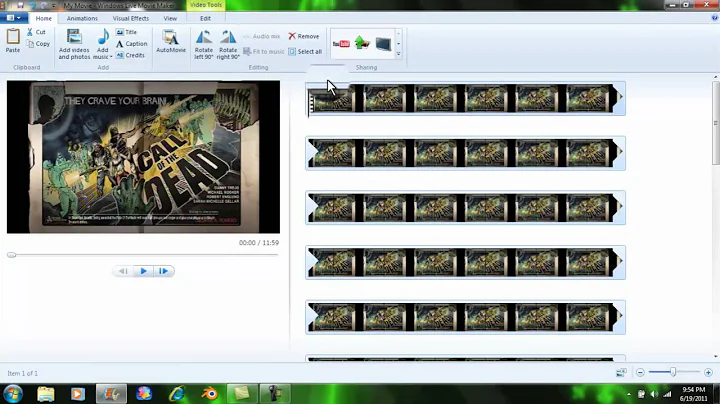This screenshot has width=720, height=404.
Task: Go to next frame
Action: 163,271
